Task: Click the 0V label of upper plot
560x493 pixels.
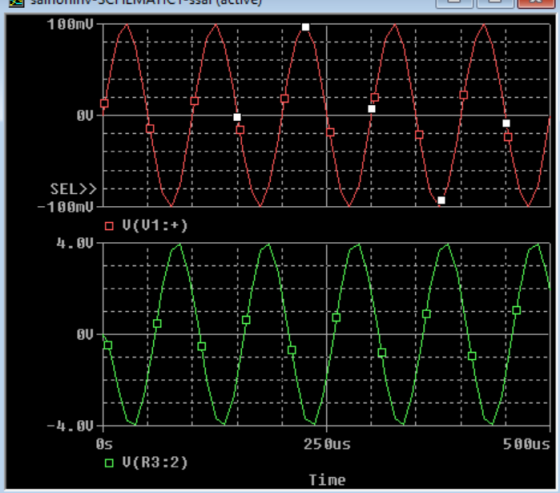Action: coord(85,115)
